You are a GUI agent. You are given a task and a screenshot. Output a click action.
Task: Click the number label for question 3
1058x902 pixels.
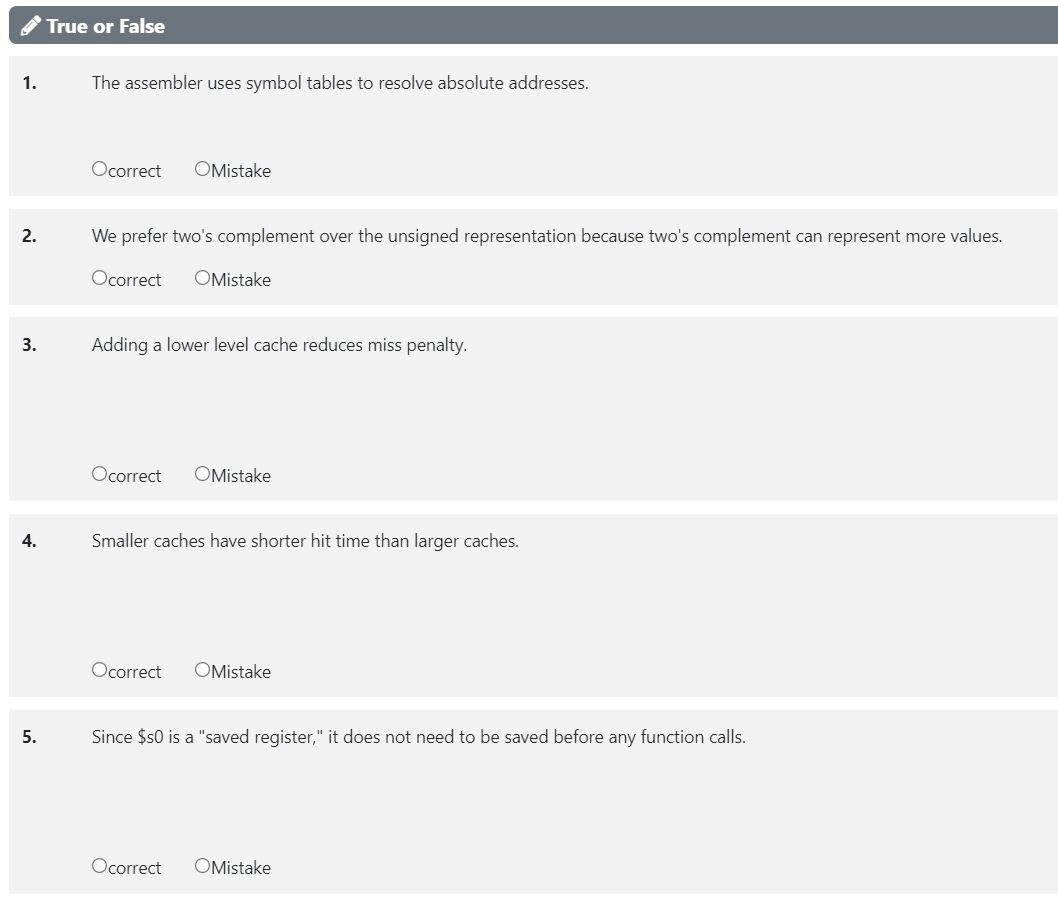pos(30,344)
